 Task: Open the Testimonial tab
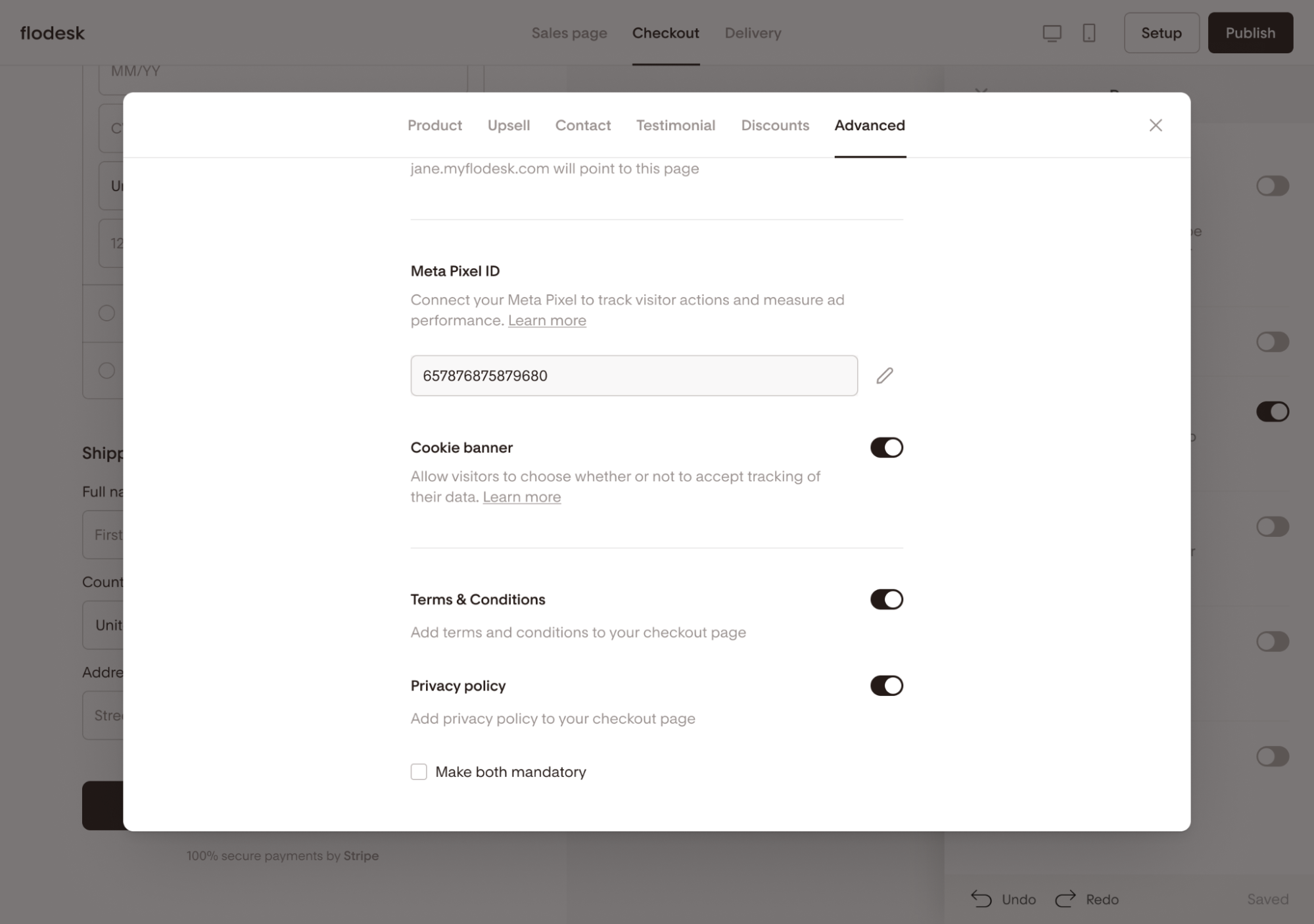pyautogui.click(x=675, y=126)
